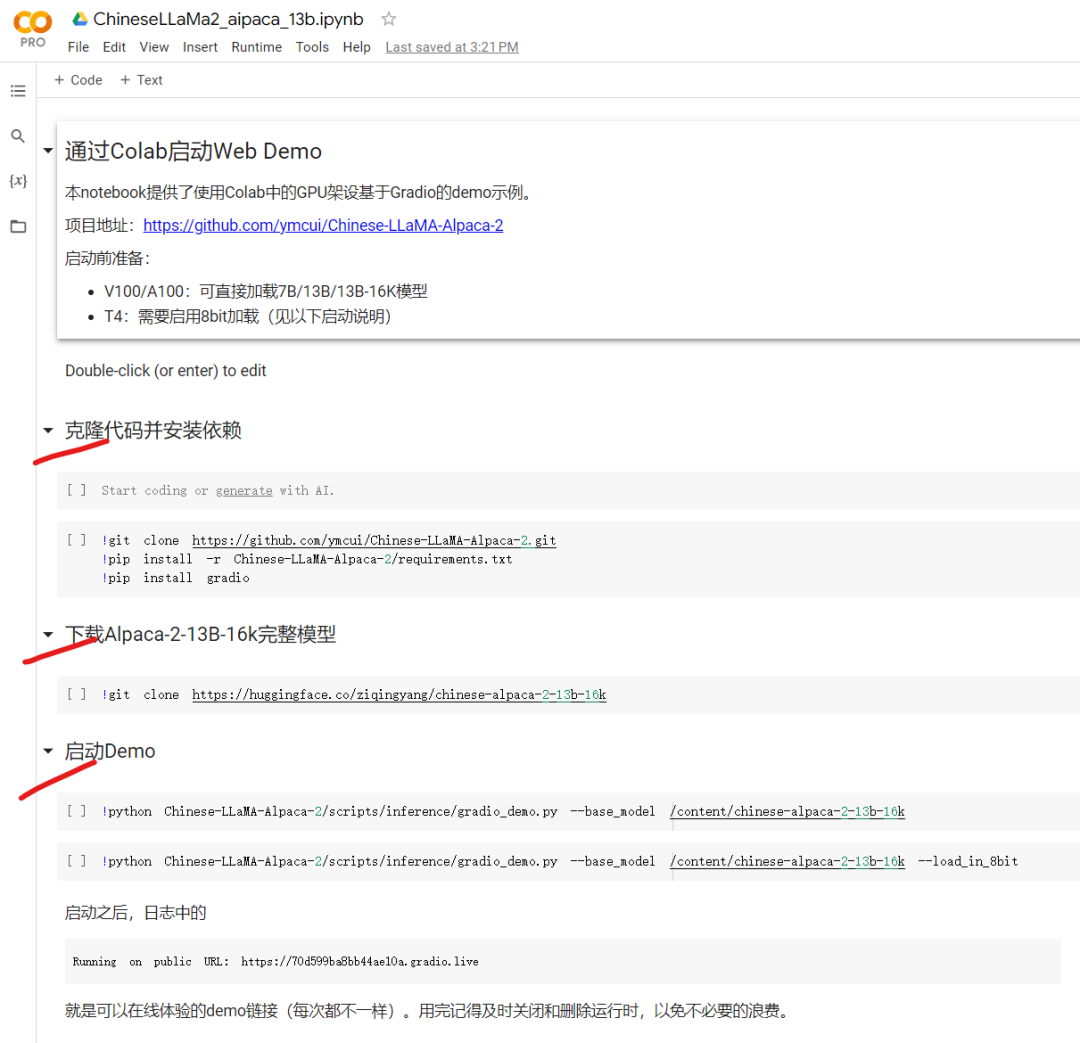Open the variables {x} panel icon
Image resolution: width=1080 pixels, height=1043 pixels.
point(18,180)
